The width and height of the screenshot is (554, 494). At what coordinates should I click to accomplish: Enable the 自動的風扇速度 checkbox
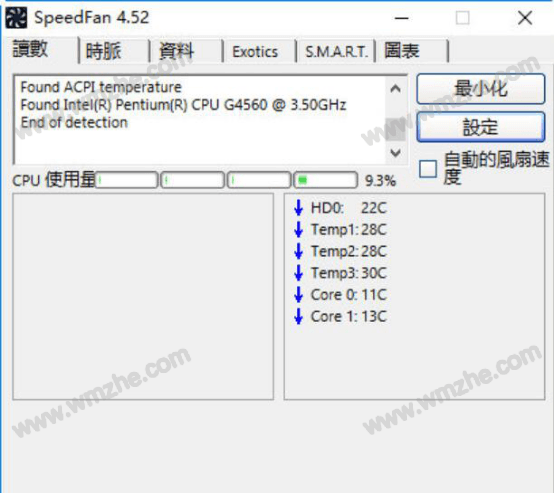click(428, 169)
